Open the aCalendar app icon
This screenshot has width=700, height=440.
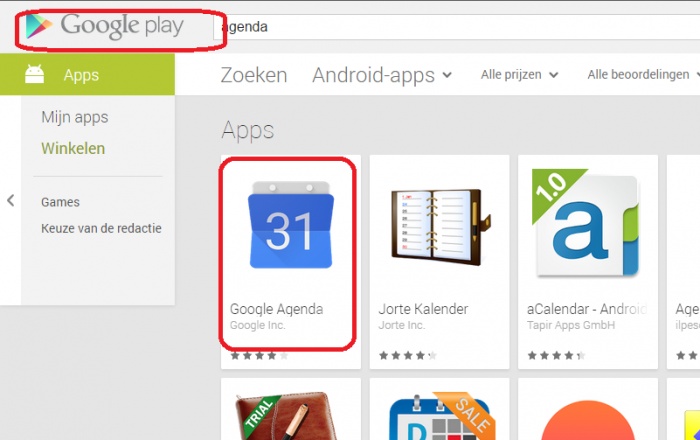click(585, 223)
